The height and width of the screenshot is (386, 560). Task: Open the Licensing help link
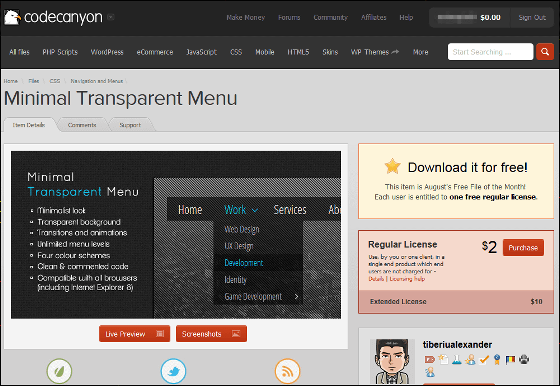pos(407,279)
